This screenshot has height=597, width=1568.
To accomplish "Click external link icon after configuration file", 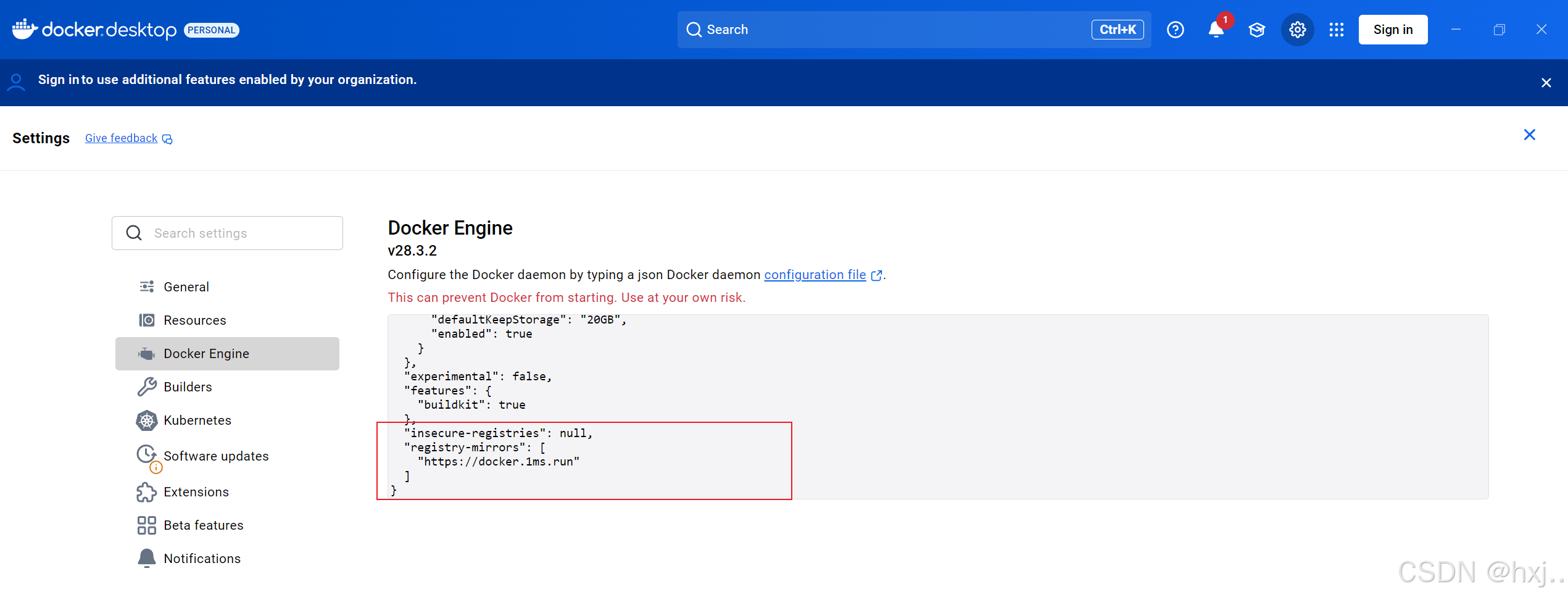I will pyautogui.click(x=876, y=275).
